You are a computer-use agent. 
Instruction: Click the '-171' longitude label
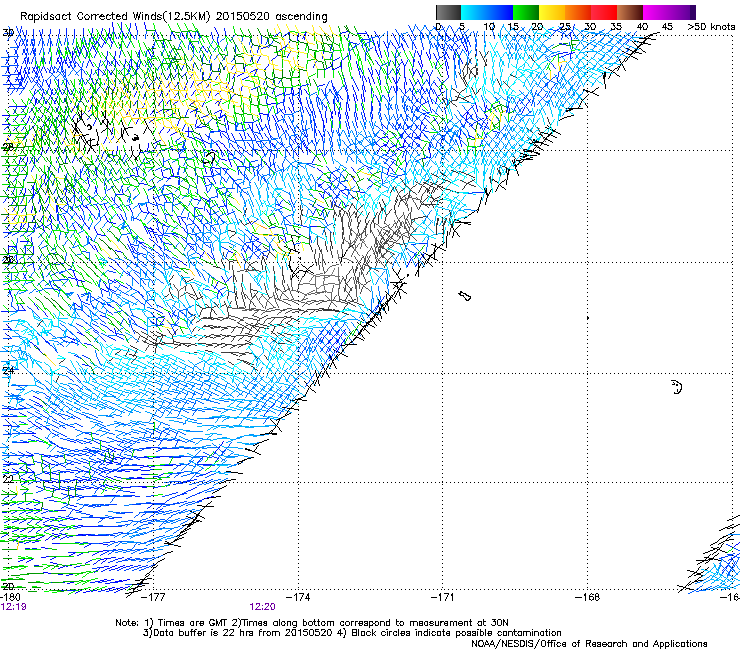[443, 597]
